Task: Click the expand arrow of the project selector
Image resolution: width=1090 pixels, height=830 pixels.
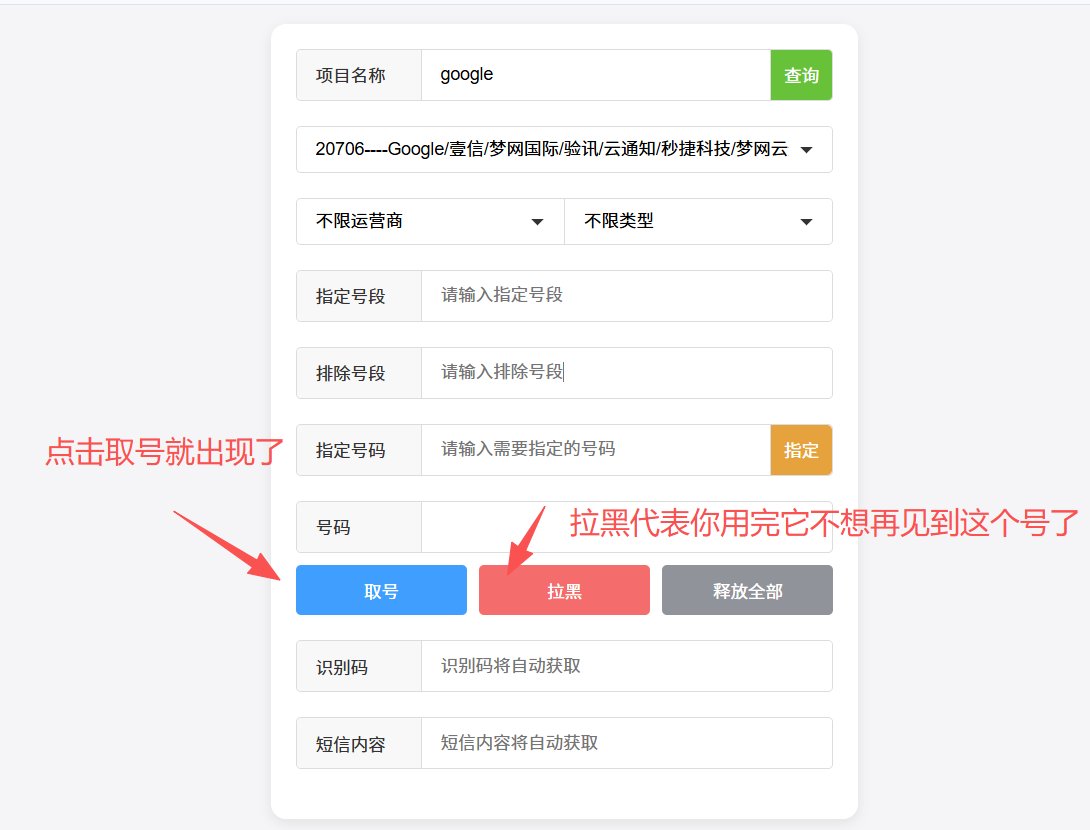Action: point(806,149)
